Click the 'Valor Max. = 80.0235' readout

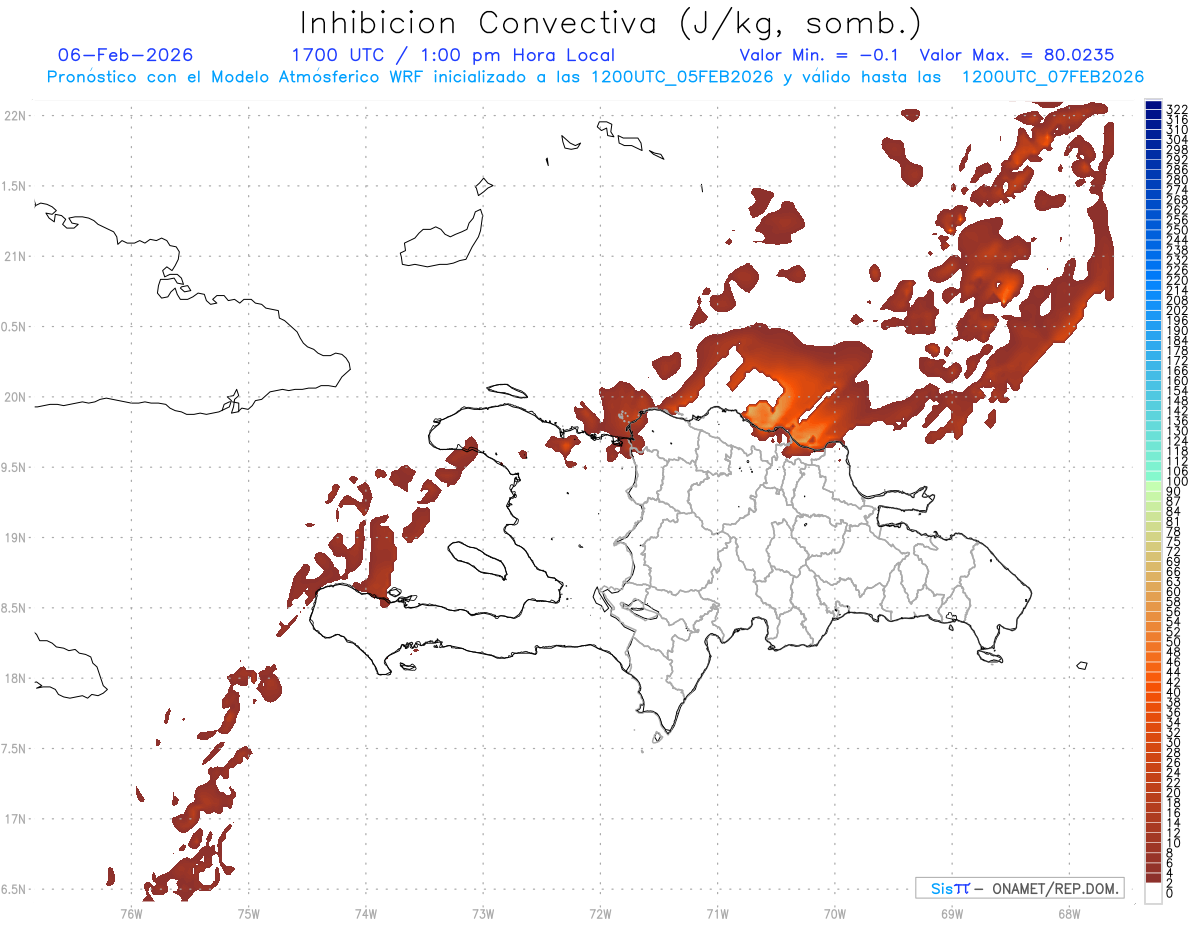[x=1017, y=55]
